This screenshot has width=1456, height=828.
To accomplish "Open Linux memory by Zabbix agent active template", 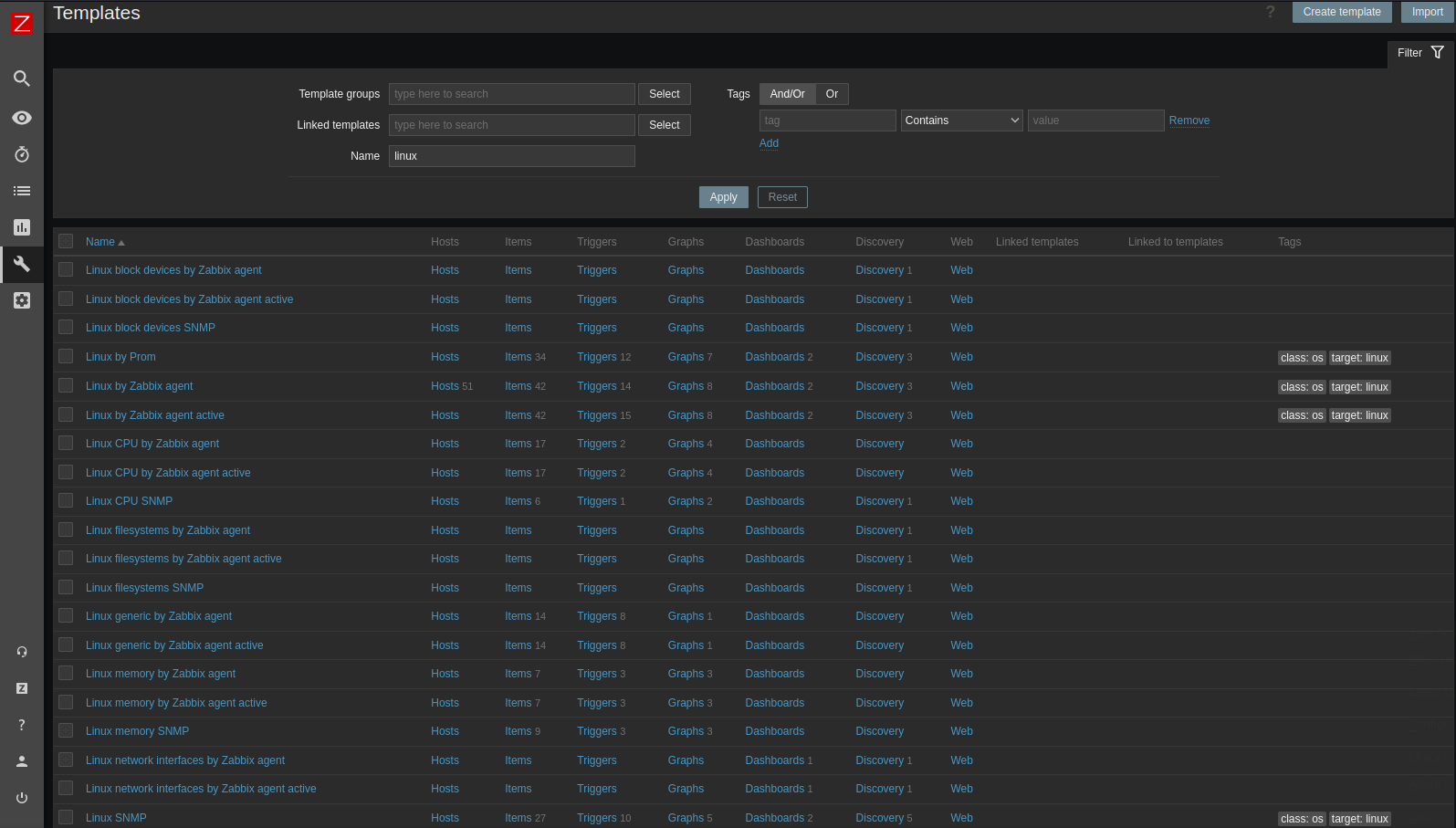I will click(176, 703).
